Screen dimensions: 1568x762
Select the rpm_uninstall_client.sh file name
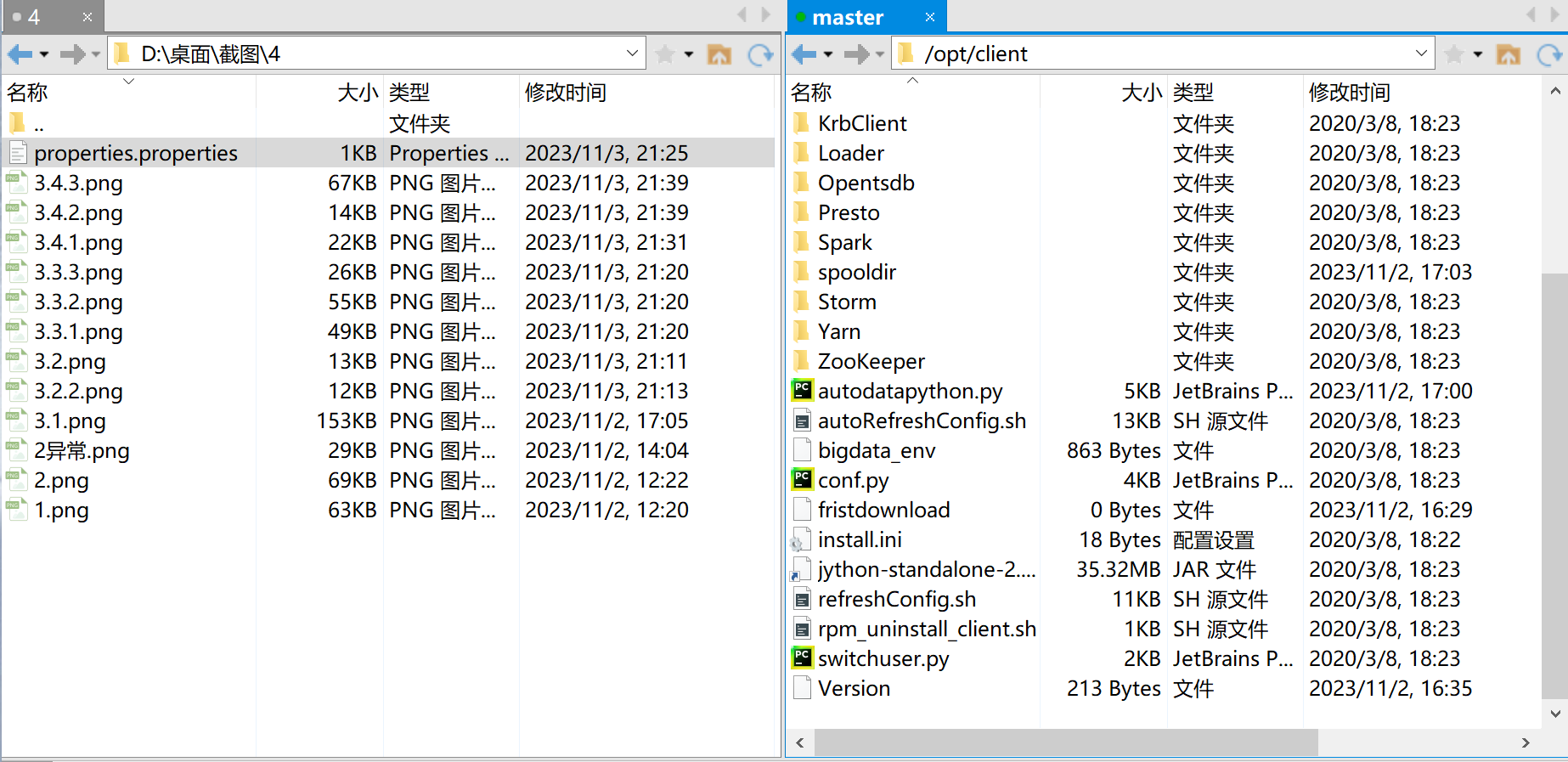[x=927, y=629]
